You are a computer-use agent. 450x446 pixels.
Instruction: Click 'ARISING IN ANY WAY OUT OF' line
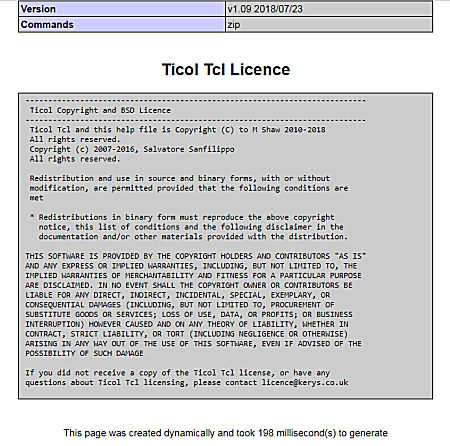pos(193,343)
